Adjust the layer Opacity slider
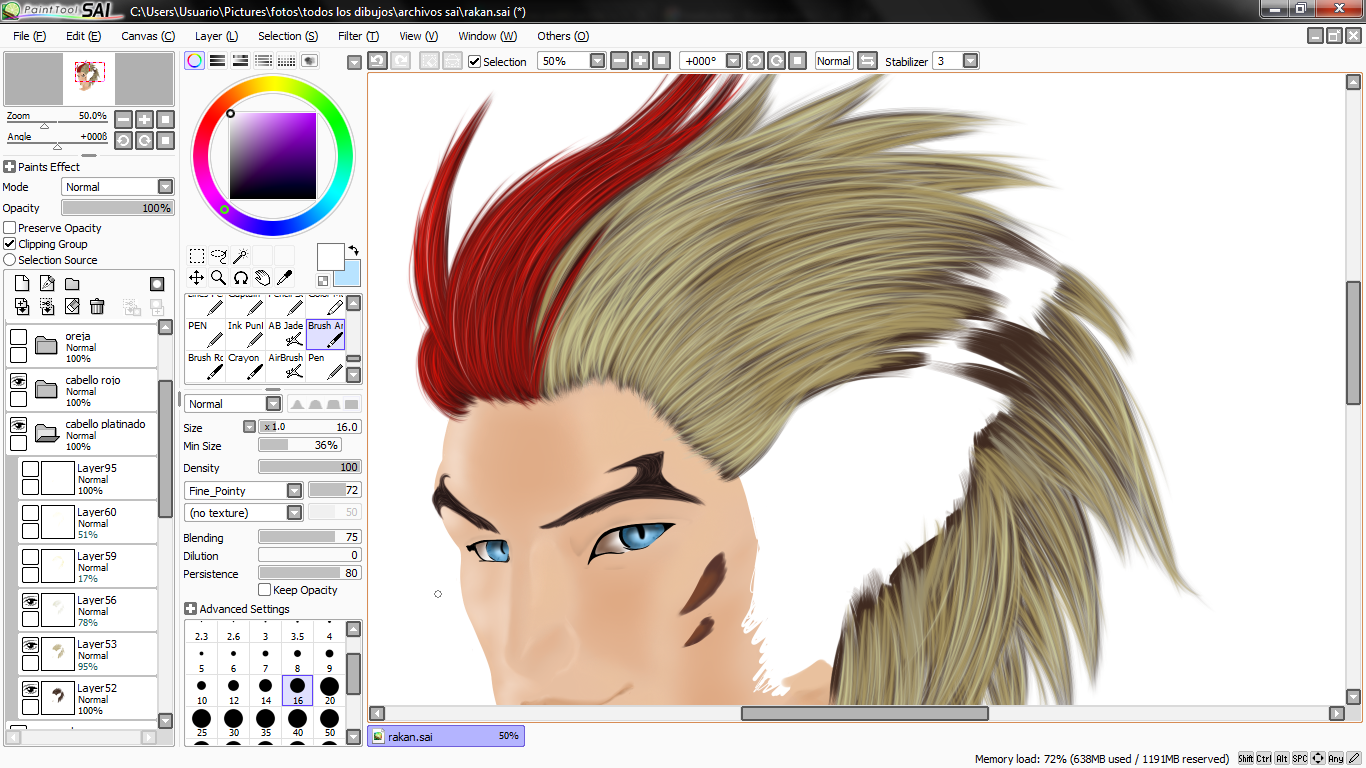This screenshot has width=1366, height=768. point(117,208)
